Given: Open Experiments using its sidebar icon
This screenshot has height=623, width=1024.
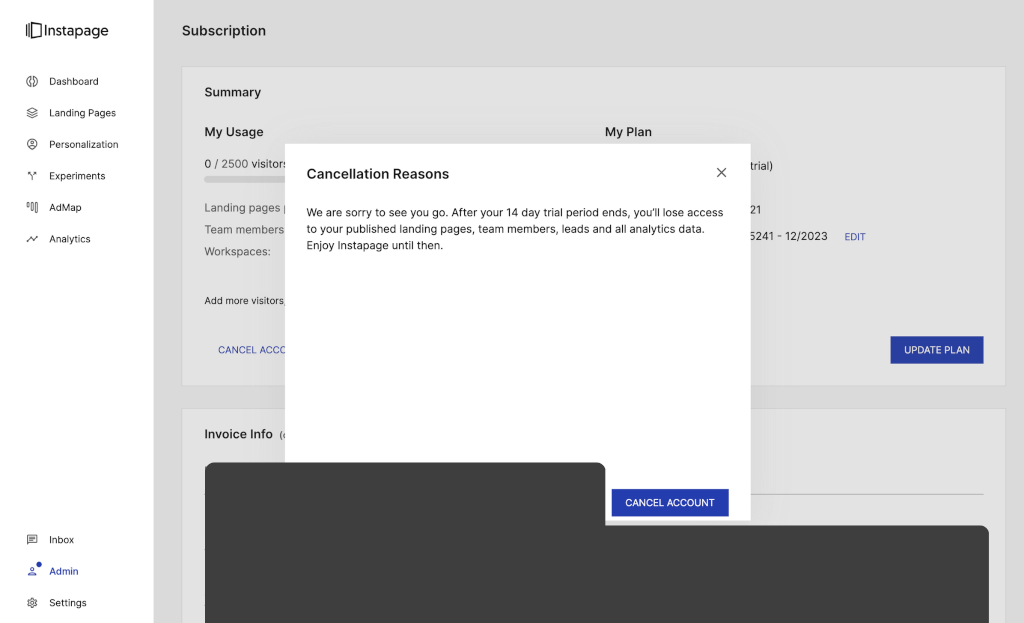Looking at the screenshot, I should (32, 176).
